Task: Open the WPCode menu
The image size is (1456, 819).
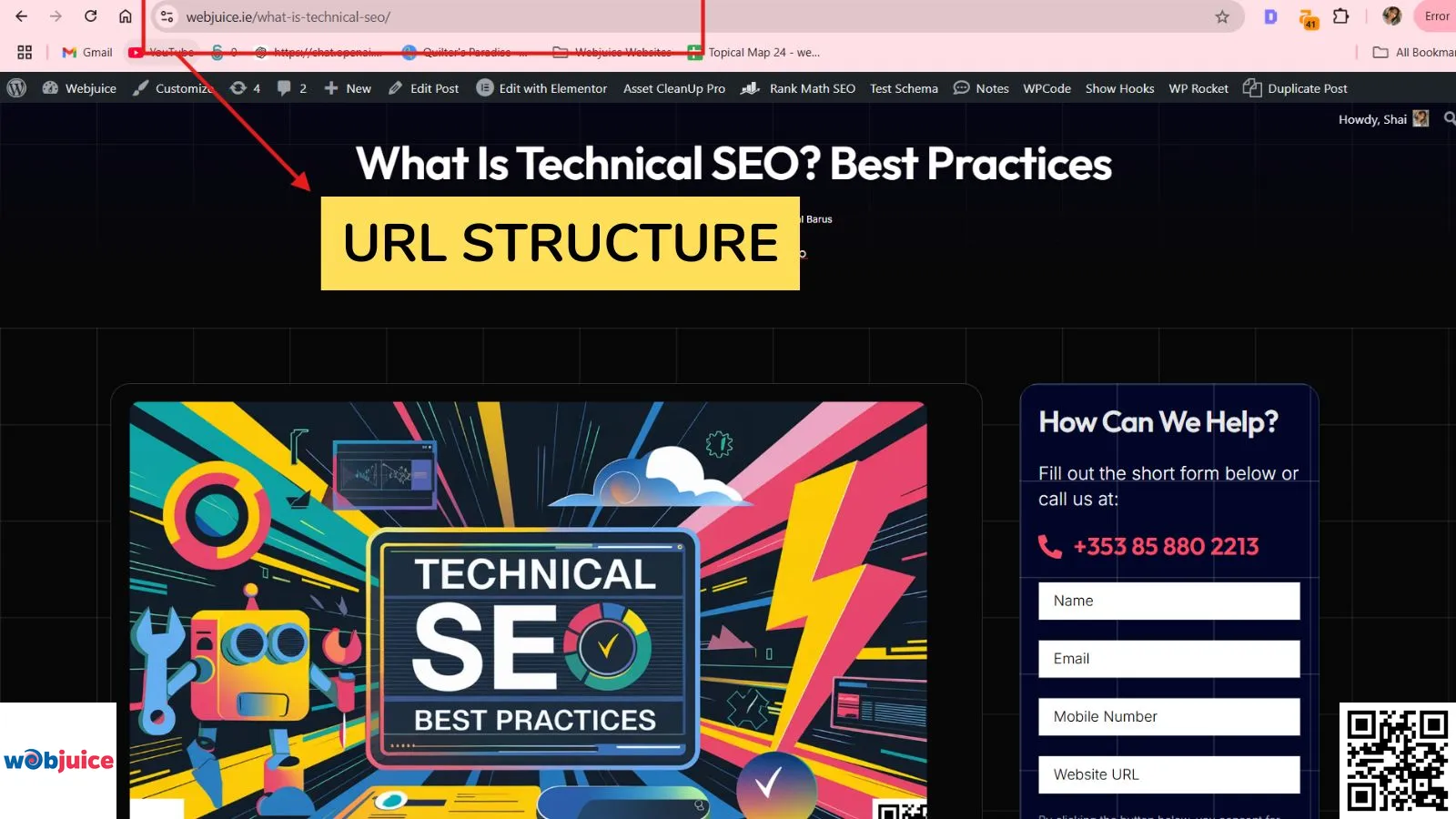Action: (x=1046, y=88)
